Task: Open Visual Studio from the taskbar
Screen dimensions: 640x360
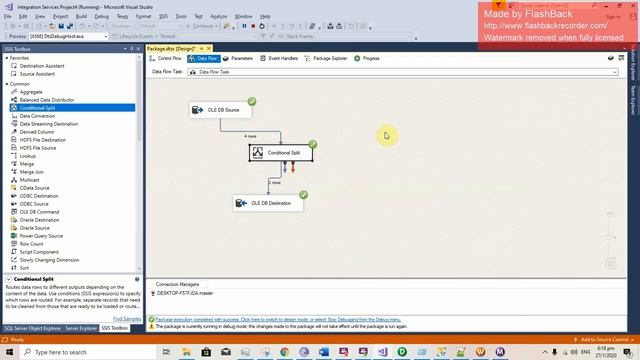Action: 382,352
